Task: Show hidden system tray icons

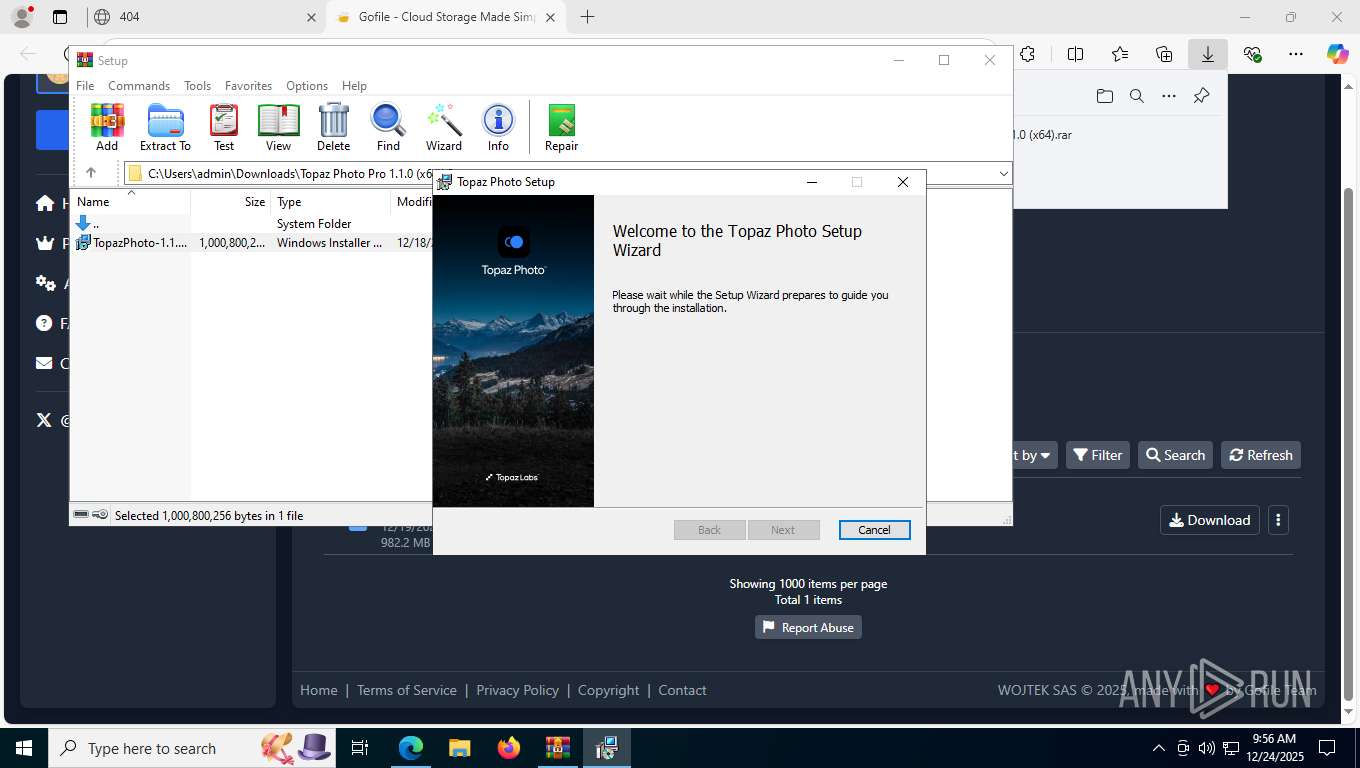Action: [1159, 748]
